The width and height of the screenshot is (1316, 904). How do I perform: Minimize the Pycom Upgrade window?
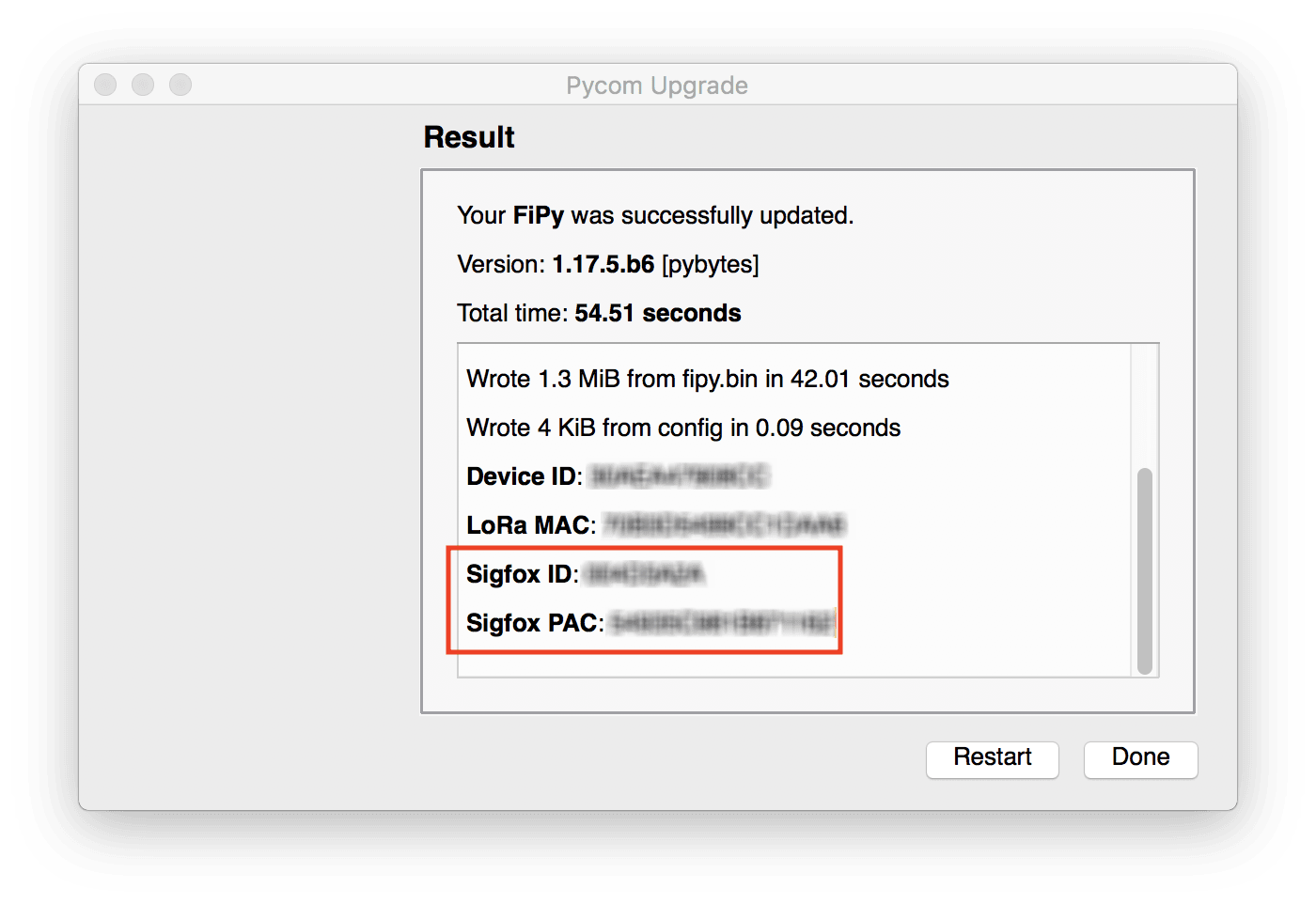pos(143,85)
